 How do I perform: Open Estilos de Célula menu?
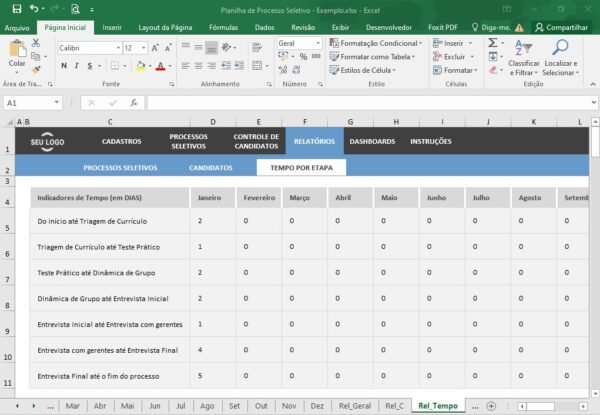click(362, 70)
